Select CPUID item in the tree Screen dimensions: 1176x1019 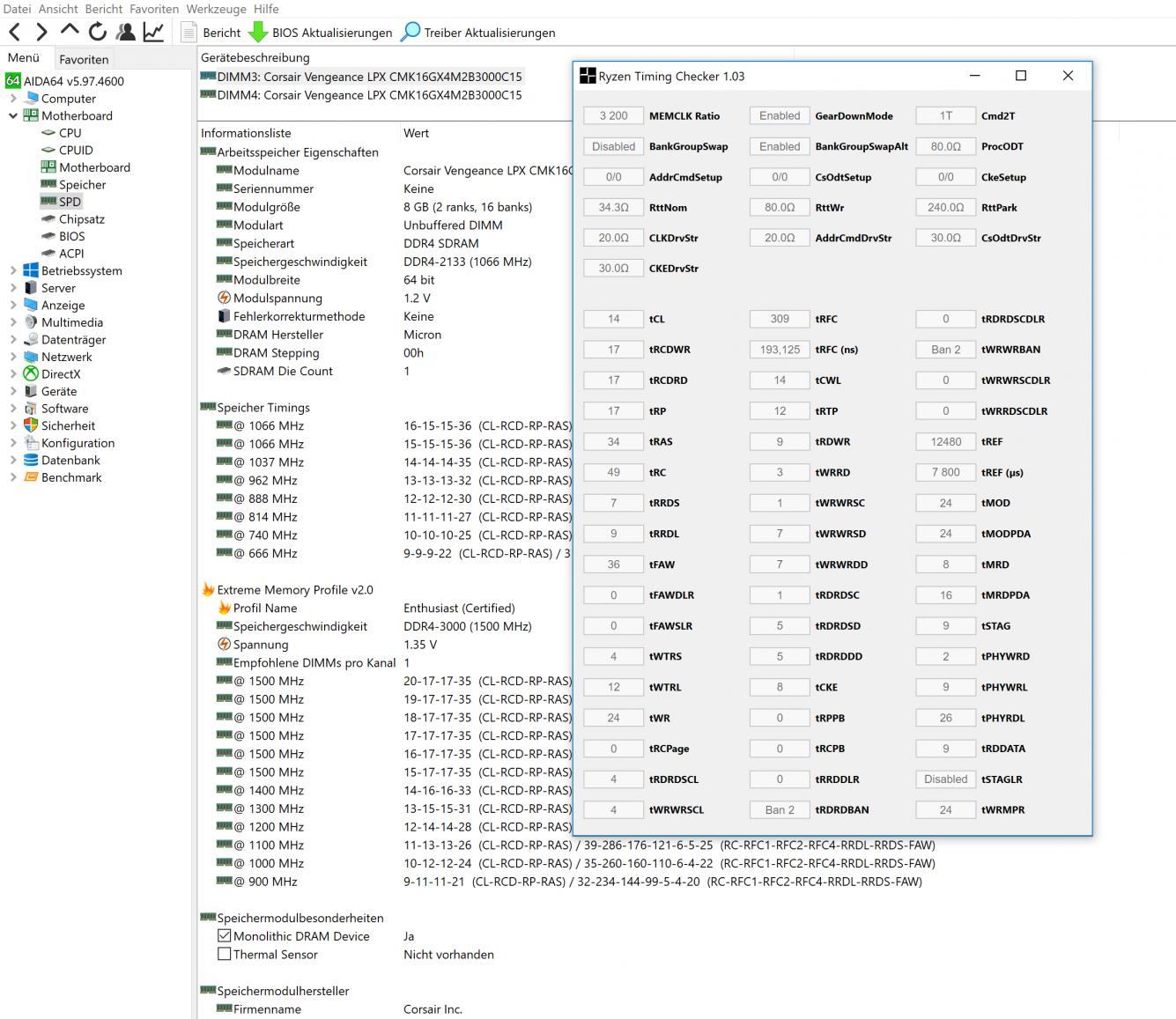coord(67,150)
